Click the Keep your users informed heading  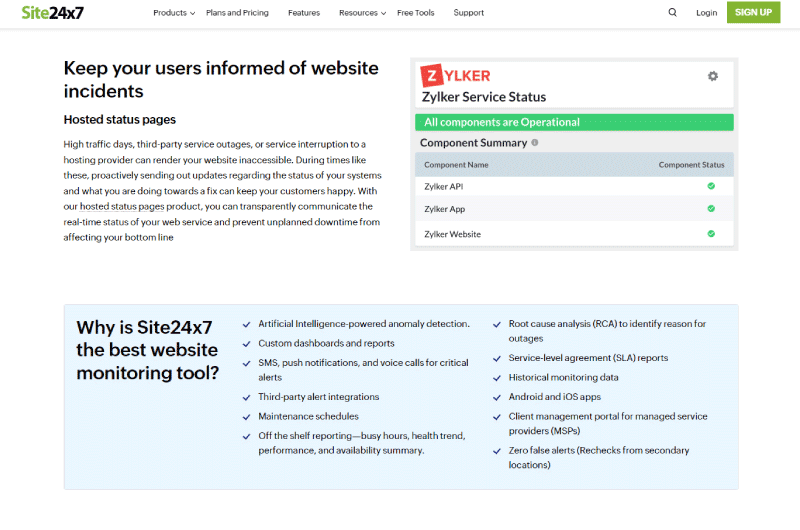point(221,80)
